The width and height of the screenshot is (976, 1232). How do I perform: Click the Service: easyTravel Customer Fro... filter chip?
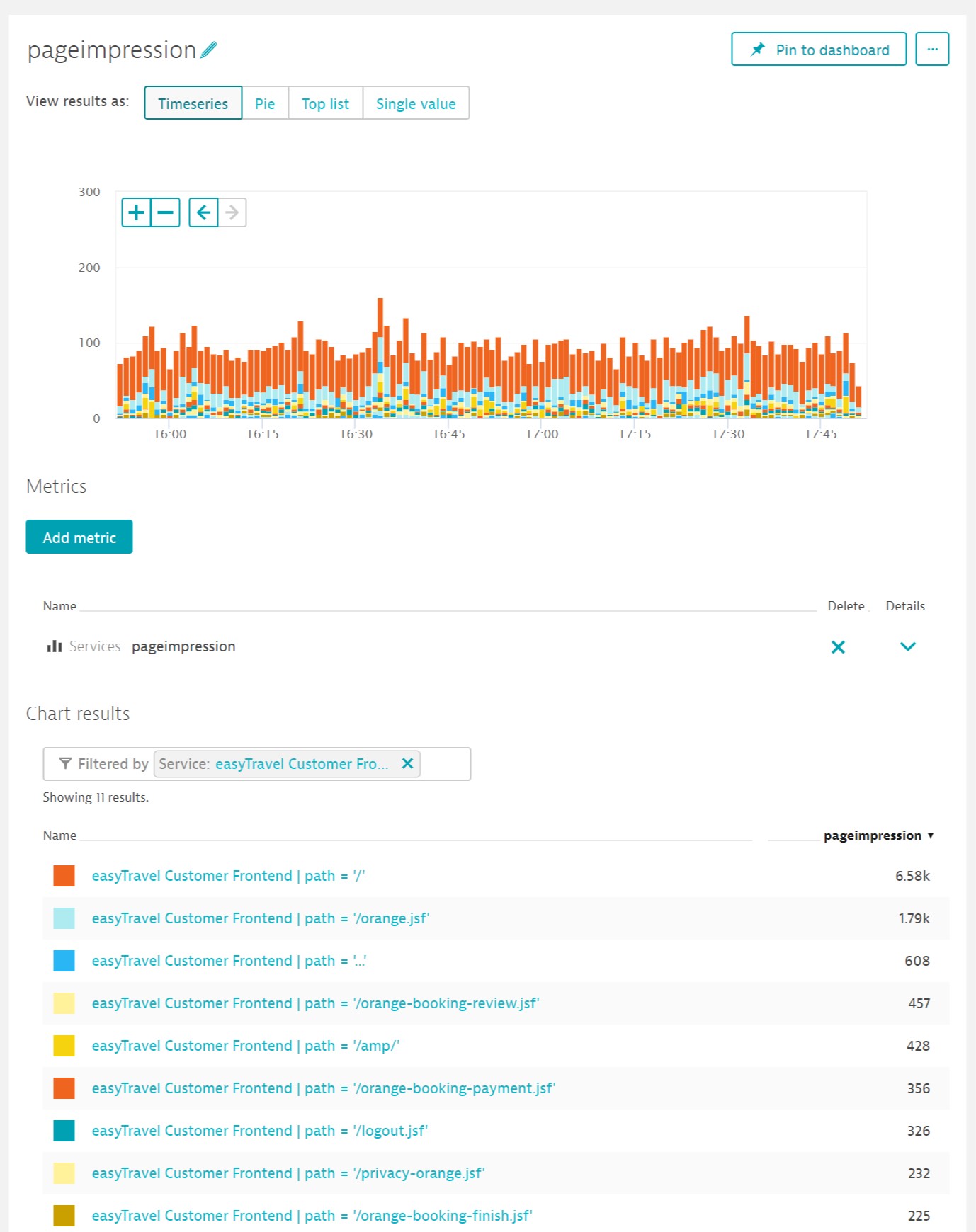pyautogui.click(x=287, y=763)
